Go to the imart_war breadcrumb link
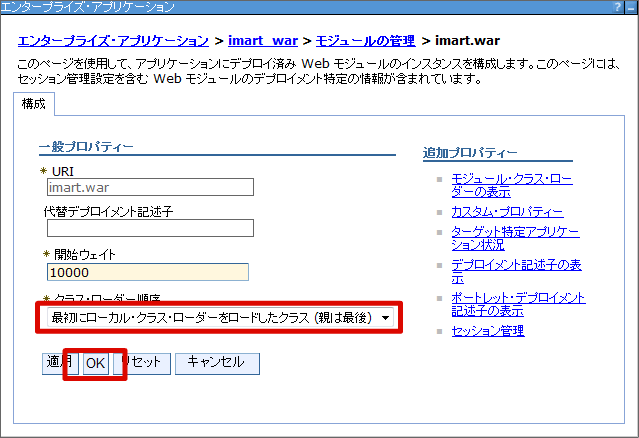 263,41
